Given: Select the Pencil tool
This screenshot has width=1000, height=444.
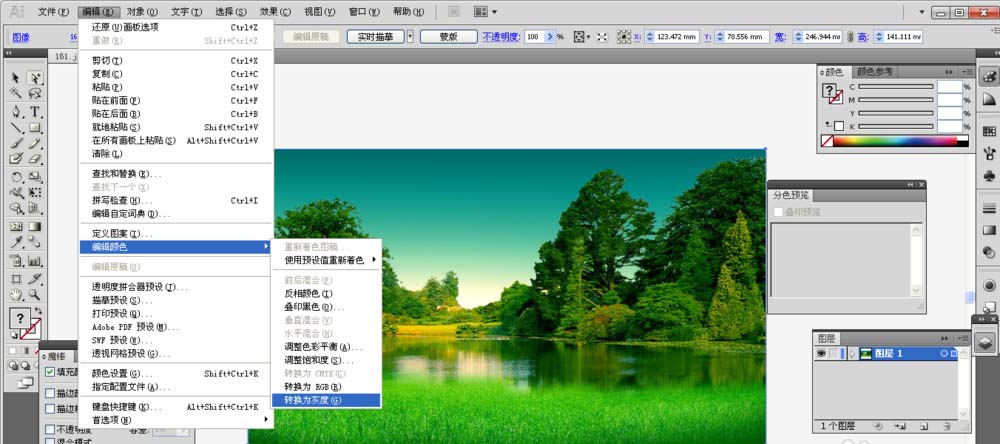Looking at the screenshot, I should click(35, 143).
